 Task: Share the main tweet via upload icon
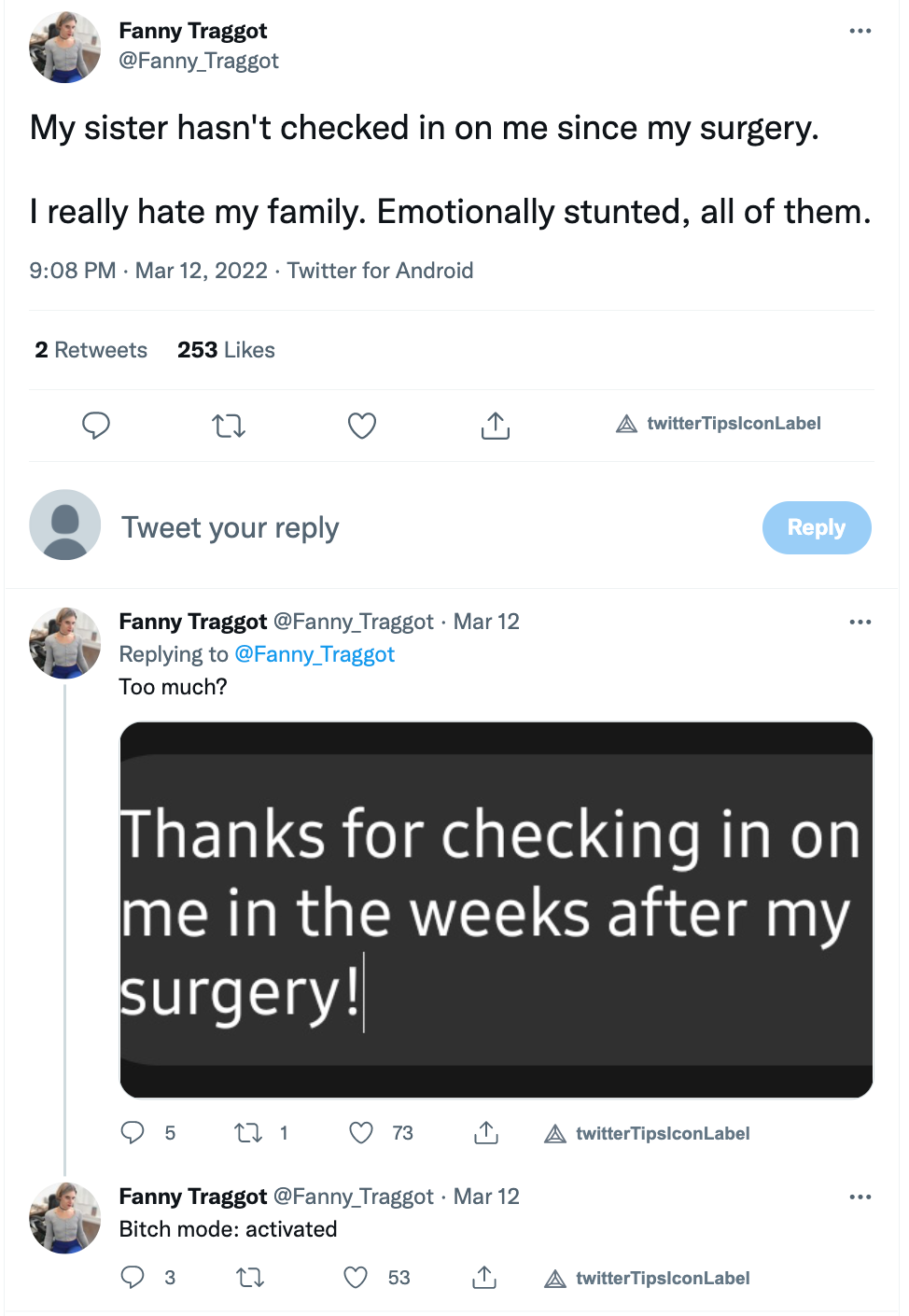[496, 426]
